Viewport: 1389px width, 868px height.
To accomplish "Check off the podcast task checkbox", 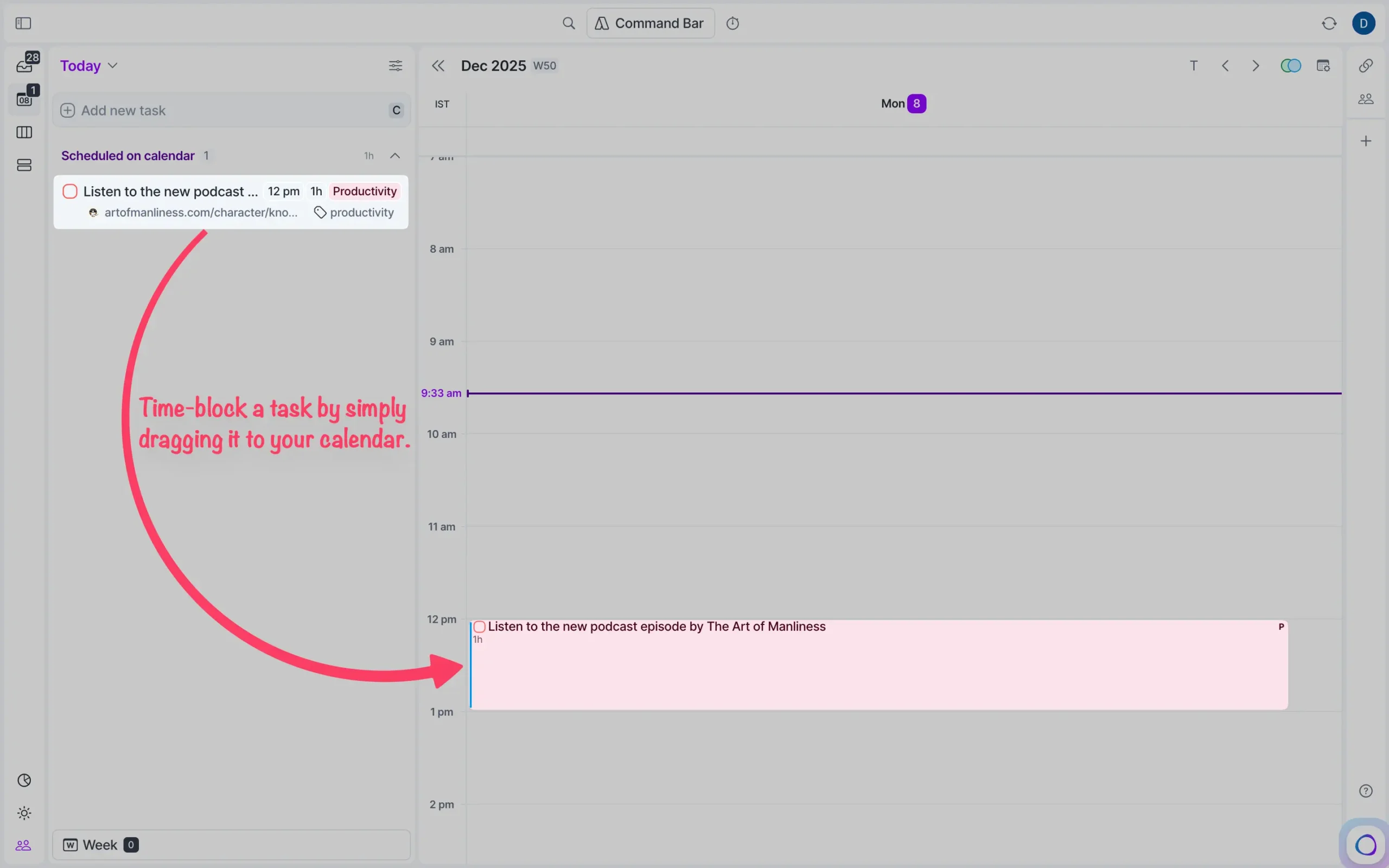I will tap(69, 190).
